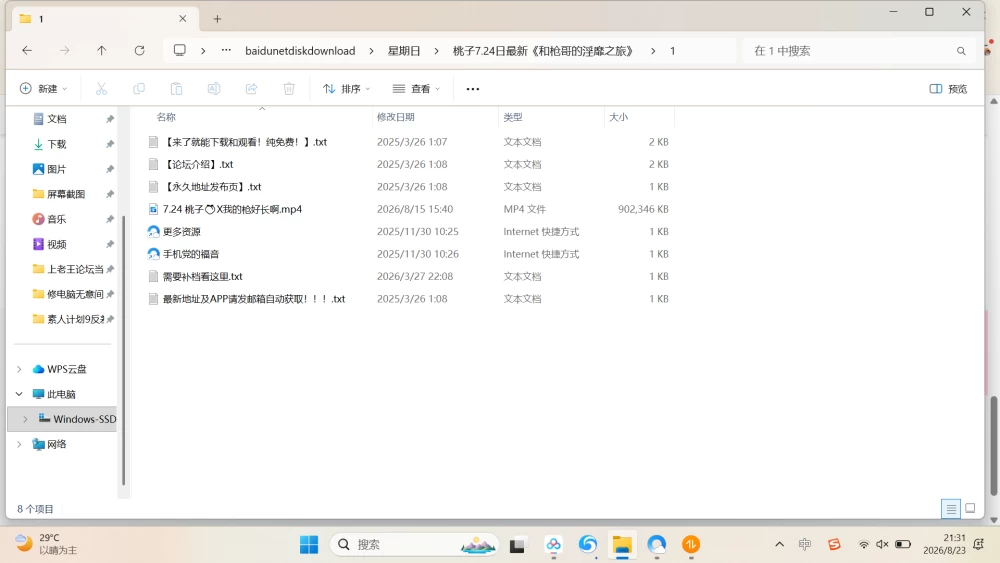Go back to the previous folder

click(27, 50)
